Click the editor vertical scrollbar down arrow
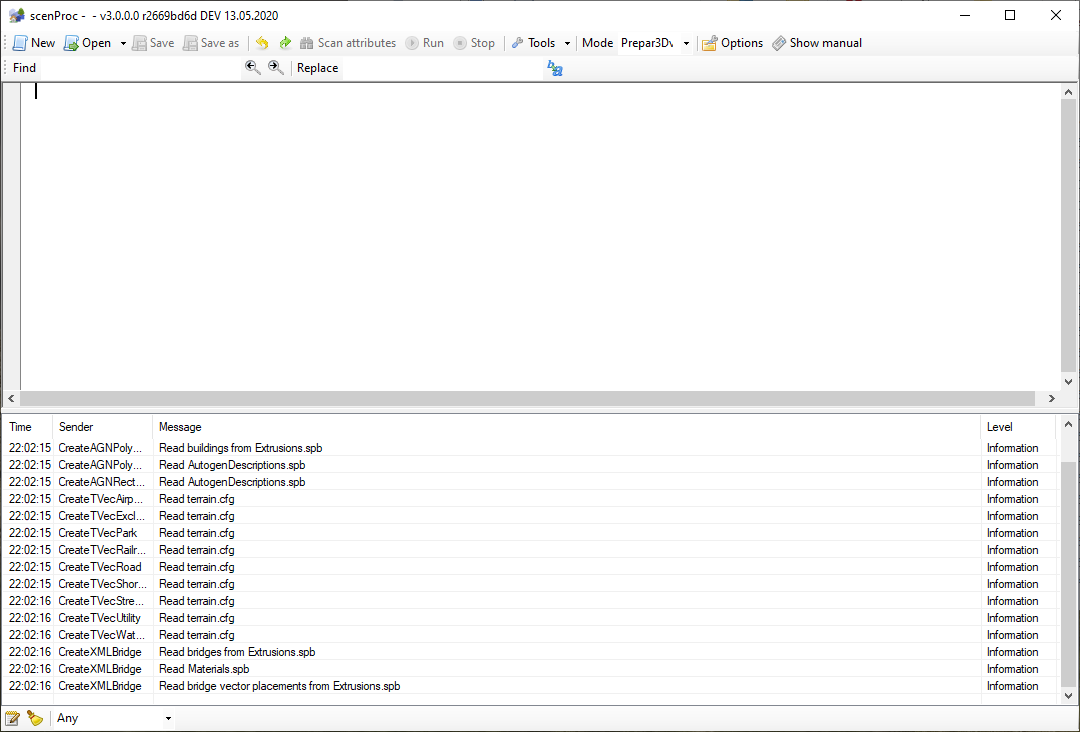The width and height of the screenshot is (1080, 732). [1068, 382]
